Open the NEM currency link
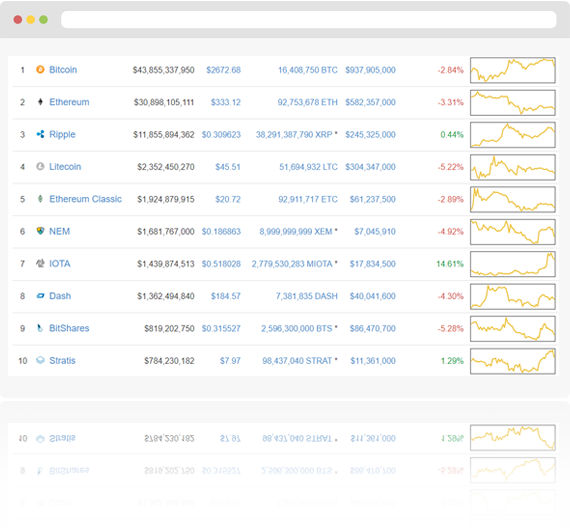The width and height of the screenshot is (570, 528). point(60,232)
